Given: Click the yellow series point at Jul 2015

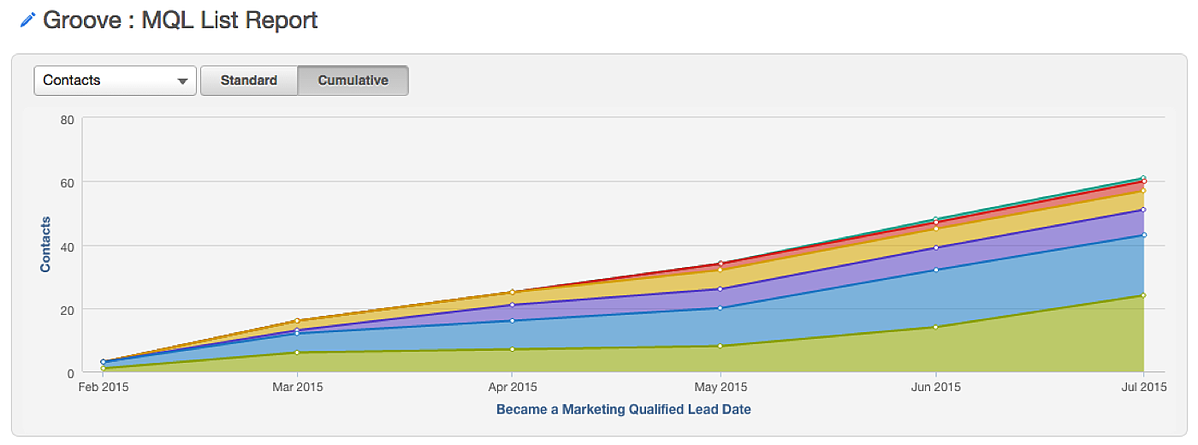Looking at the screenshot, I should [1143, 190].
